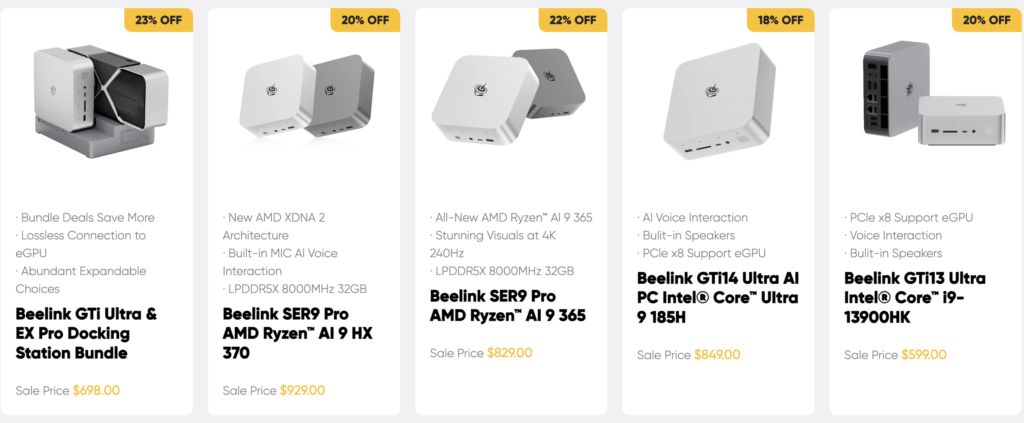Click the 22% OFF discount badge
The height and width of the screenshot is (423, 1024).
coord(572,20)
